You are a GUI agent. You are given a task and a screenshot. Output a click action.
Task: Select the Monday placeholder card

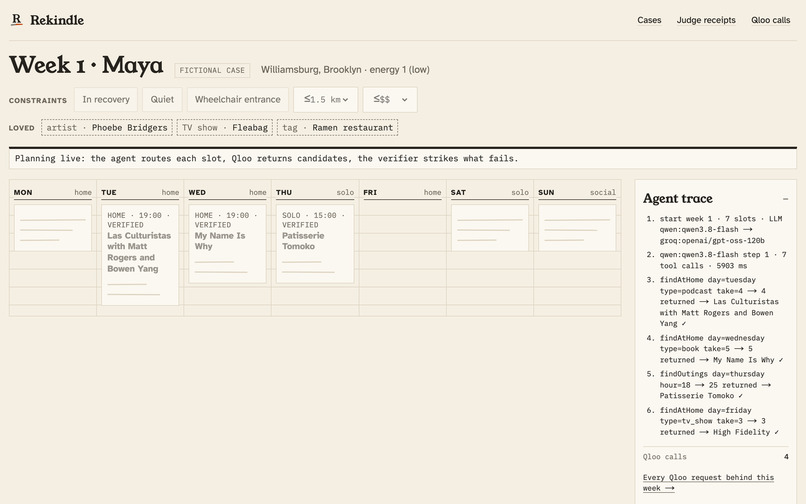click(x=52, y=228)
